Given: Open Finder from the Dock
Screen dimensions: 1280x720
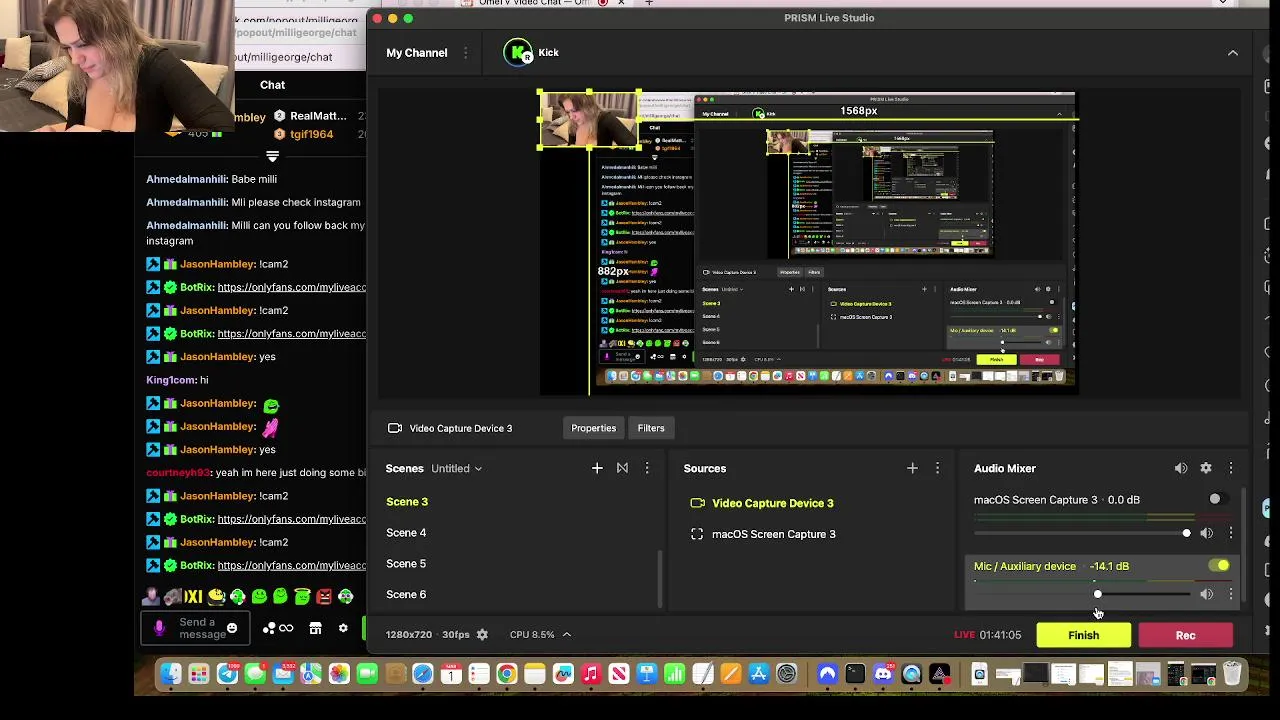Looking at the screenshot, I should click(171, 675).
